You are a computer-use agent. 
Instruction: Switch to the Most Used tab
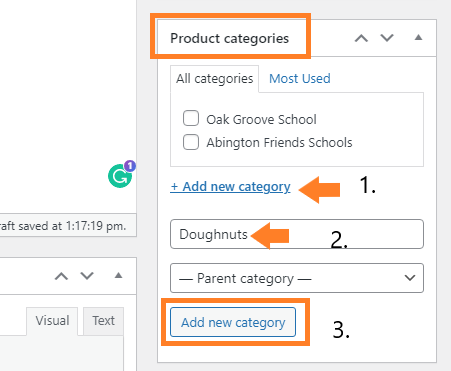300,79
